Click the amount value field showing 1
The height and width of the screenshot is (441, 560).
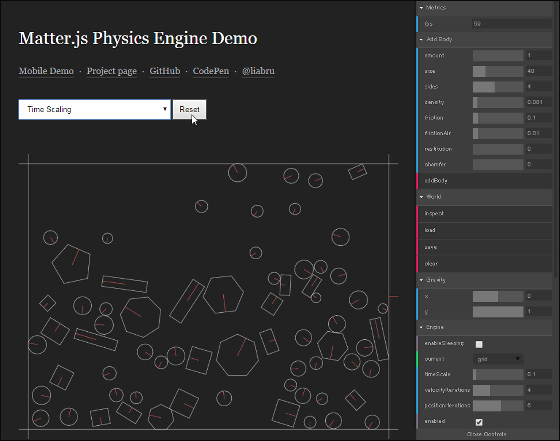click(x=539, y=55)
